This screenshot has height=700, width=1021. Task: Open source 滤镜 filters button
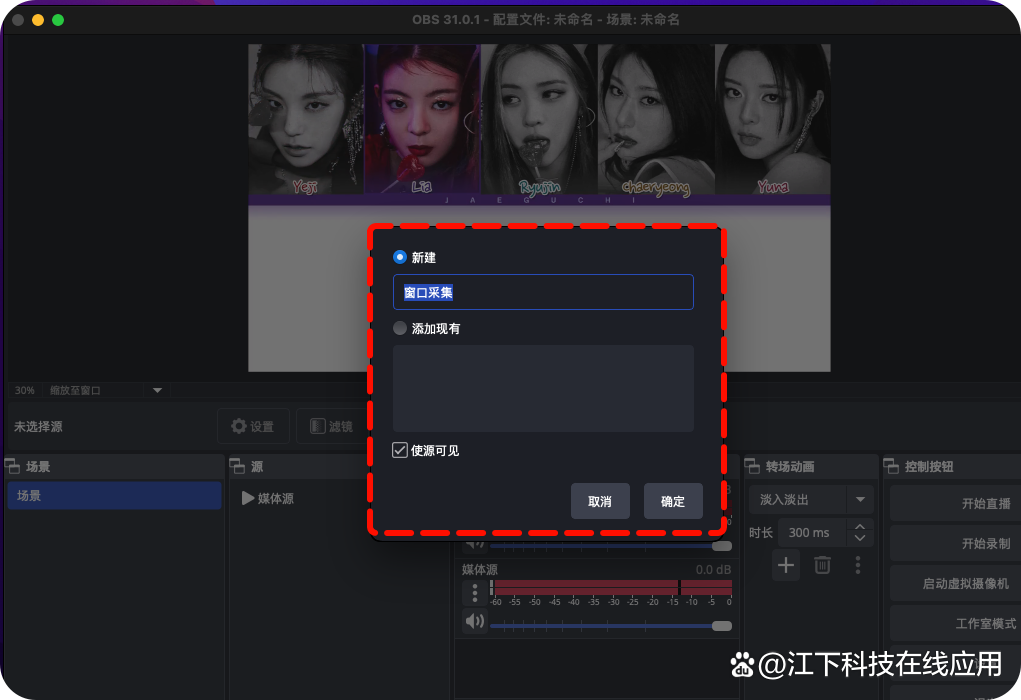pos(330,426)
